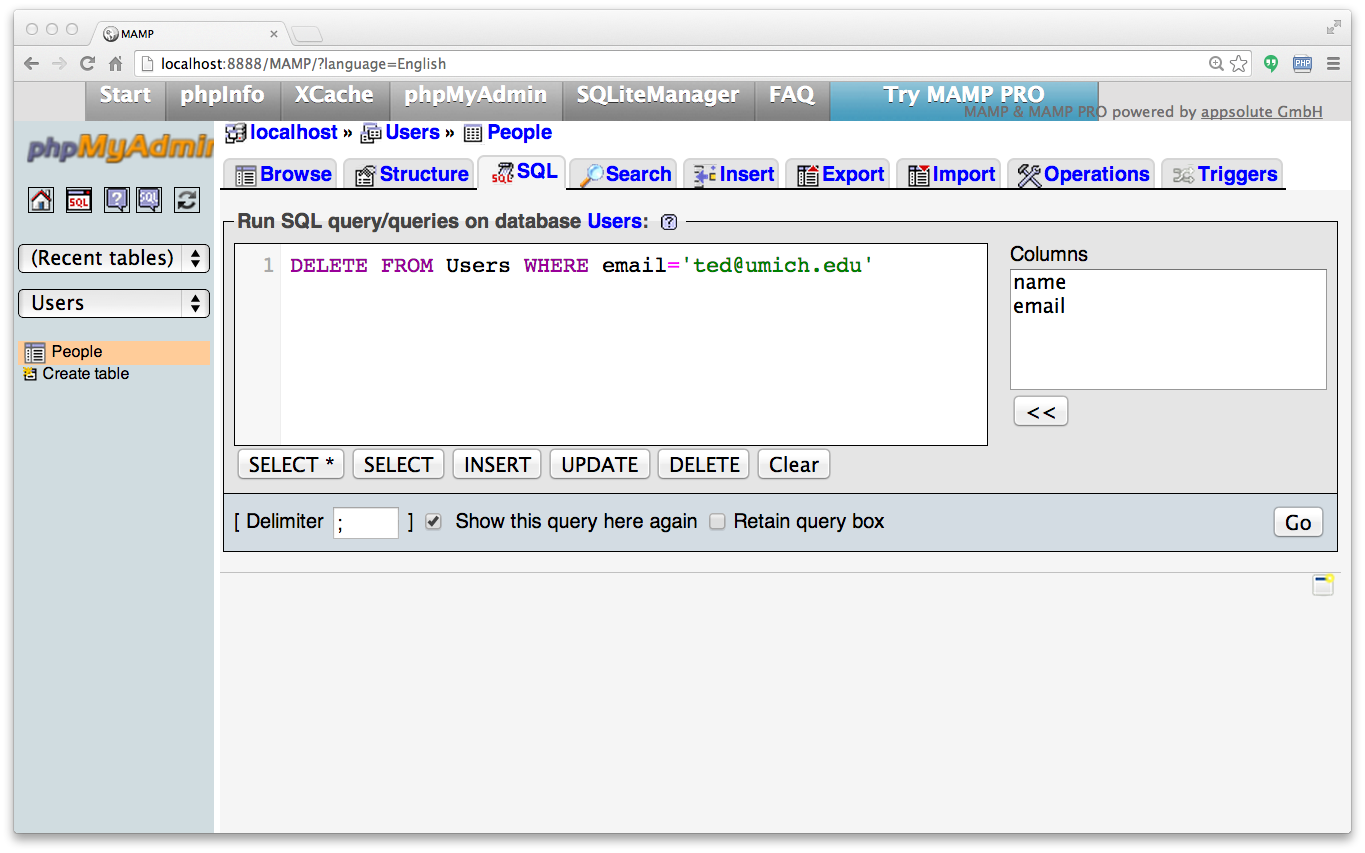
Task: Click browser forward arrow
Action: click(59, 63)
